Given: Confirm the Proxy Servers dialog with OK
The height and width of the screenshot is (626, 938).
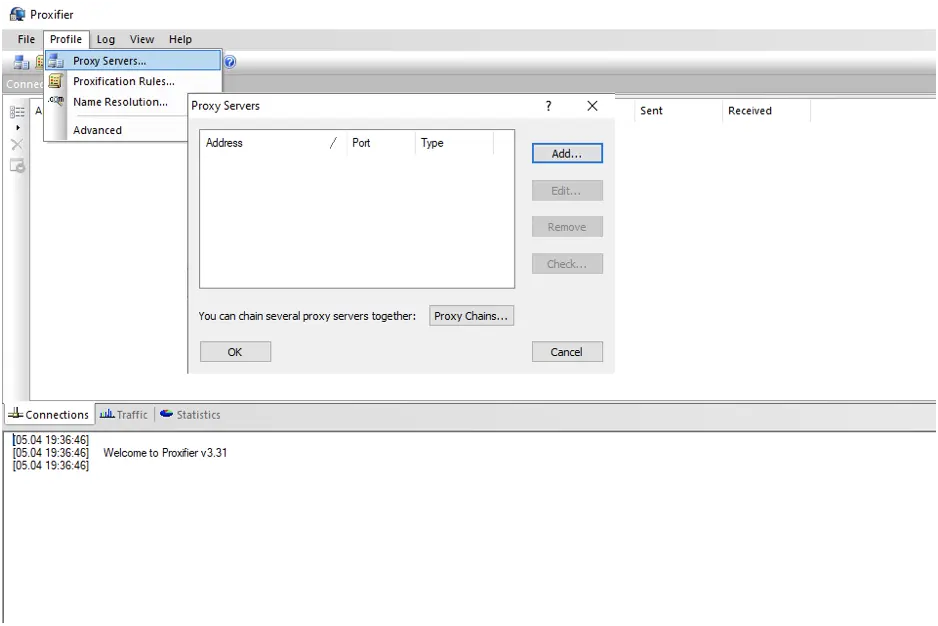Looking at the screenshot, I should 235,352.
